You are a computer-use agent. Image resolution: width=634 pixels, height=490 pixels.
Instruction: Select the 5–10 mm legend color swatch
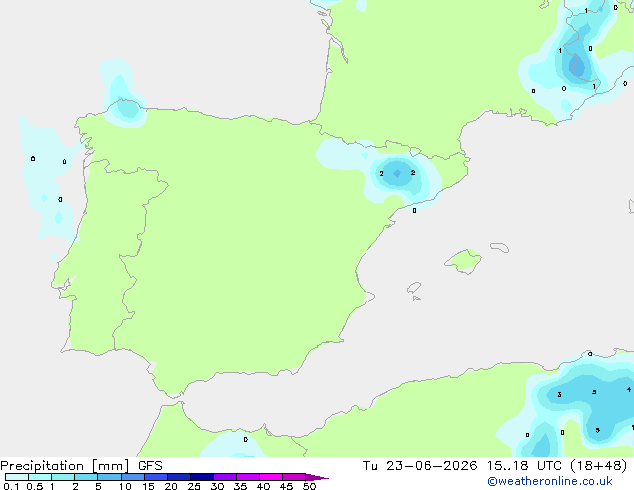(109, 477)
